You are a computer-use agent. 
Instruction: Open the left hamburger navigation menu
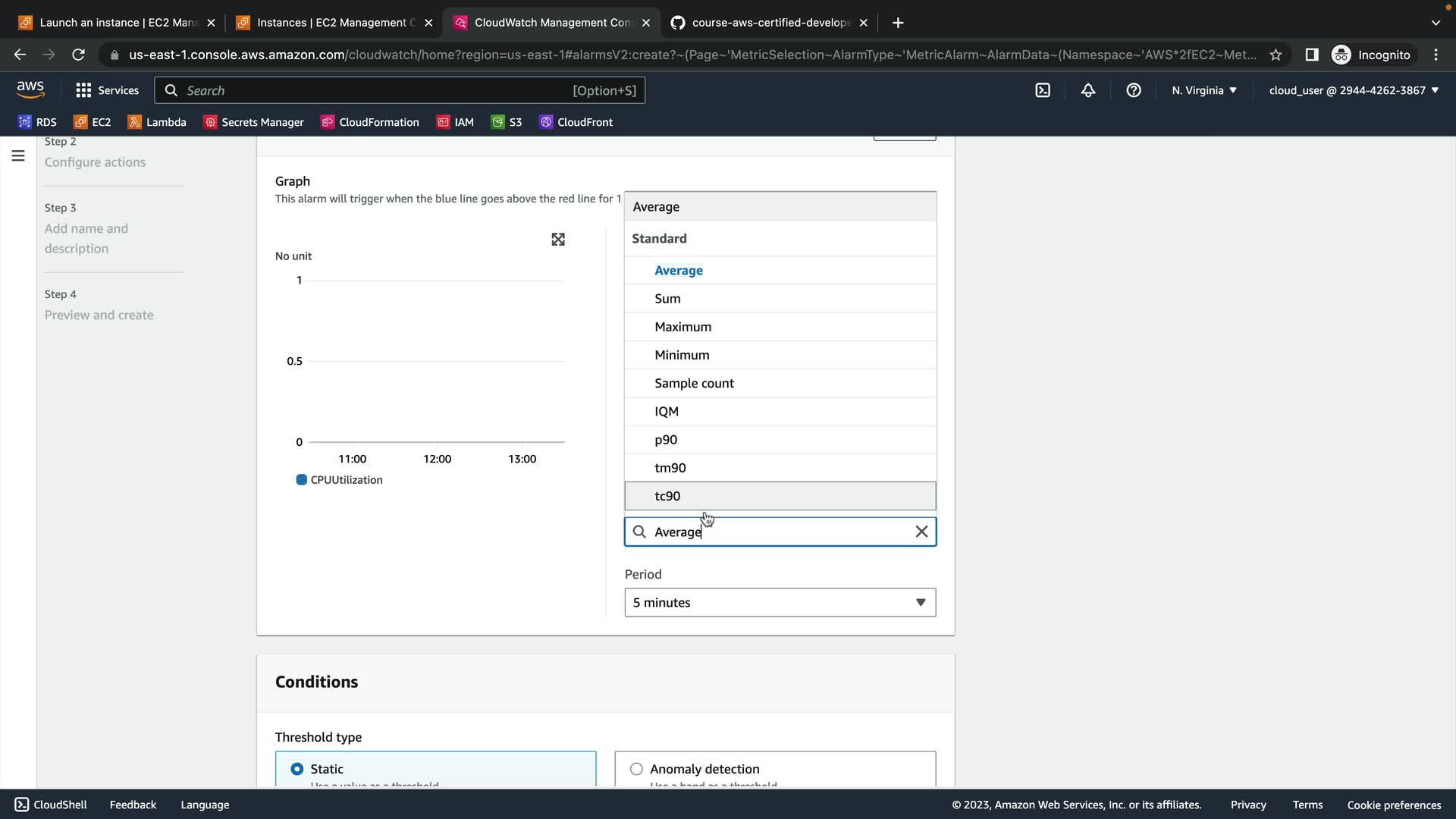18,156
